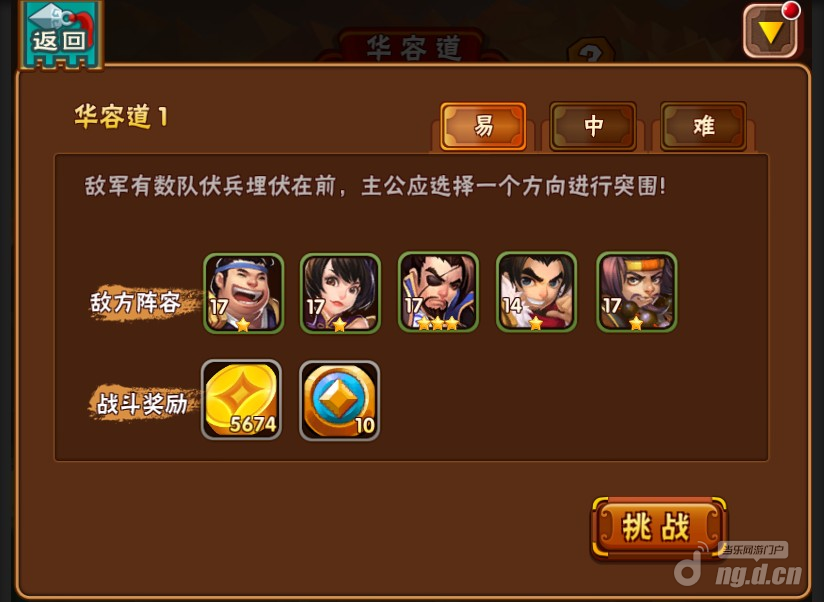Tap the gold coin reward 5674
Viewport: 824px width, 602px height.
click(x=241, y=400)
